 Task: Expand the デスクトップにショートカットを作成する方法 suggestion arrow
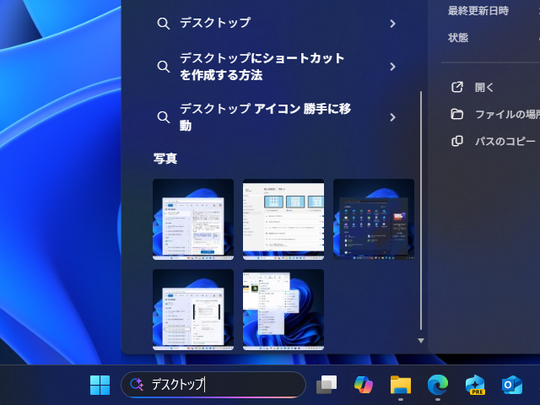pyautogui.click(x=393, y=66)
